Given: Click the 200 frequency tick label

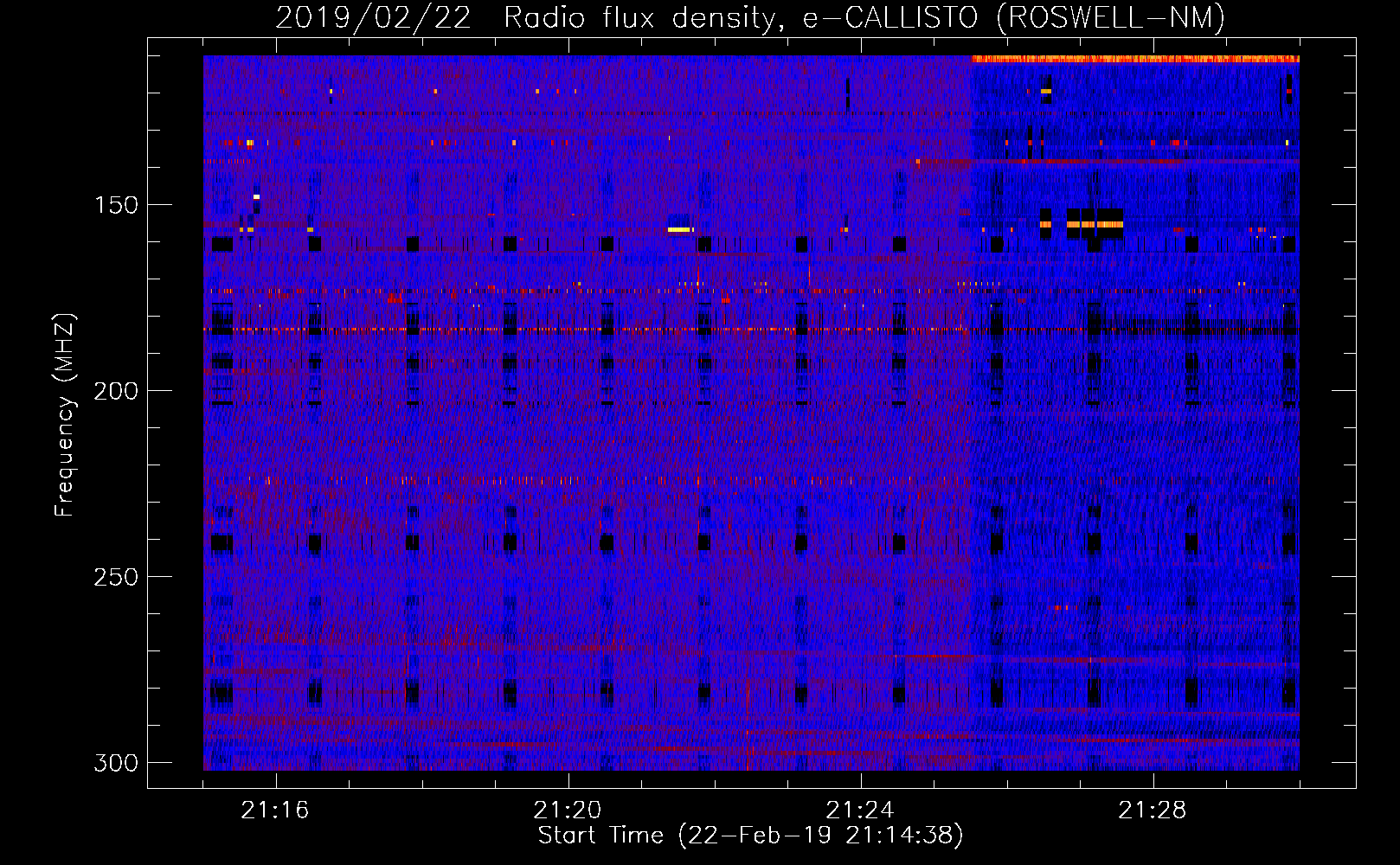Looking at the screenshot, I should (116, 391).
